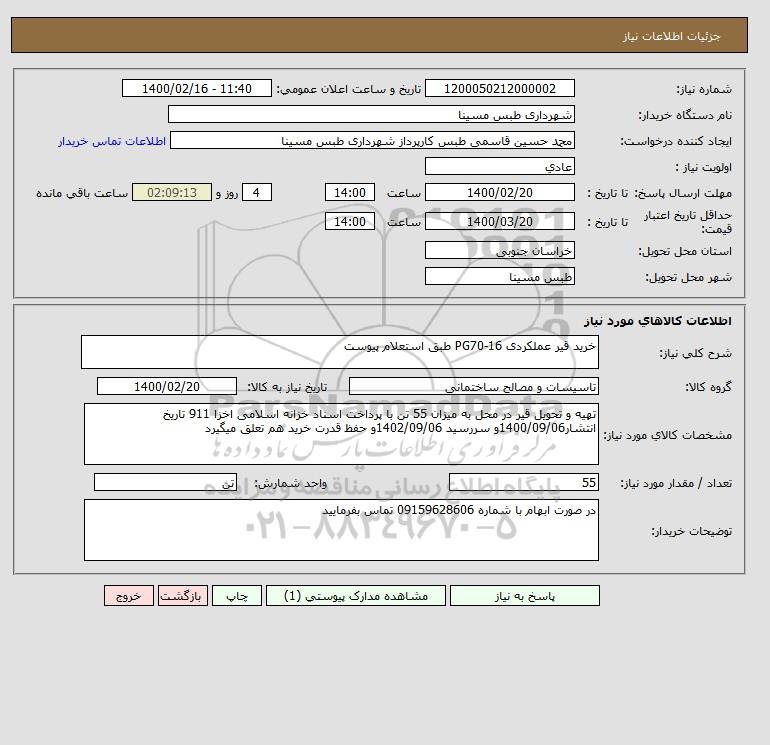Click the price validity date 1400/03/20
This screenshot has height=745, width=770.
[x=499, y=221]
